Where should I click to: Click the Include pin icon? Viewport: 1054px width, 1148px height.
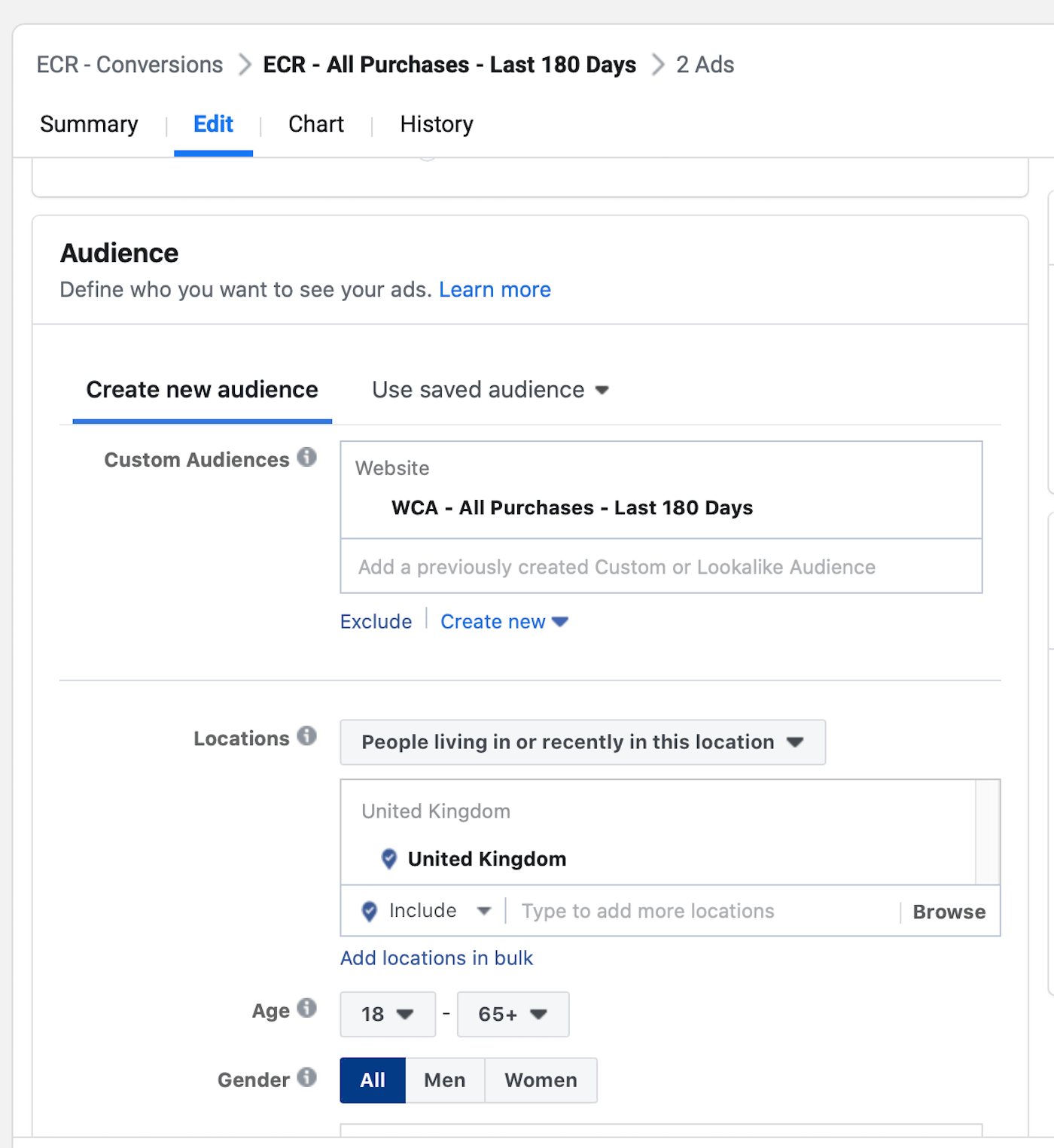(370, 912)
